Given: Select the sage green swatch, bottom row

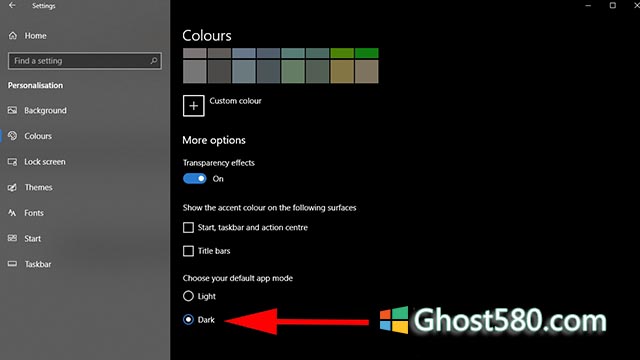Looking at the screenshot, I should 293,71.
